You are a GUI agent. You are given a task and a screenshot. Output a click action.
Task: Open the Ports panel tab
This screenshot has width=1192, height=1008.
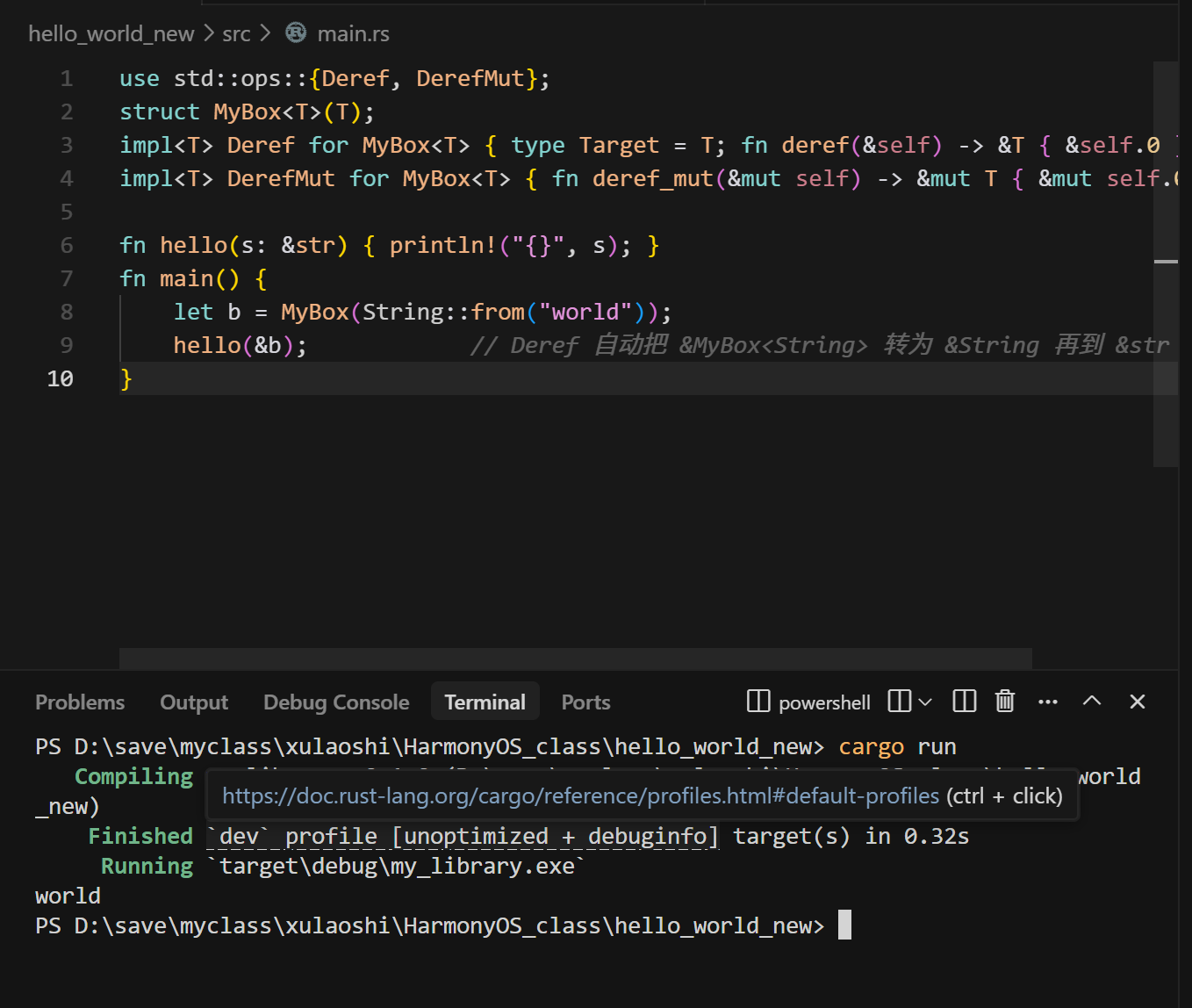pyautogui.click(x=585, y=702)
